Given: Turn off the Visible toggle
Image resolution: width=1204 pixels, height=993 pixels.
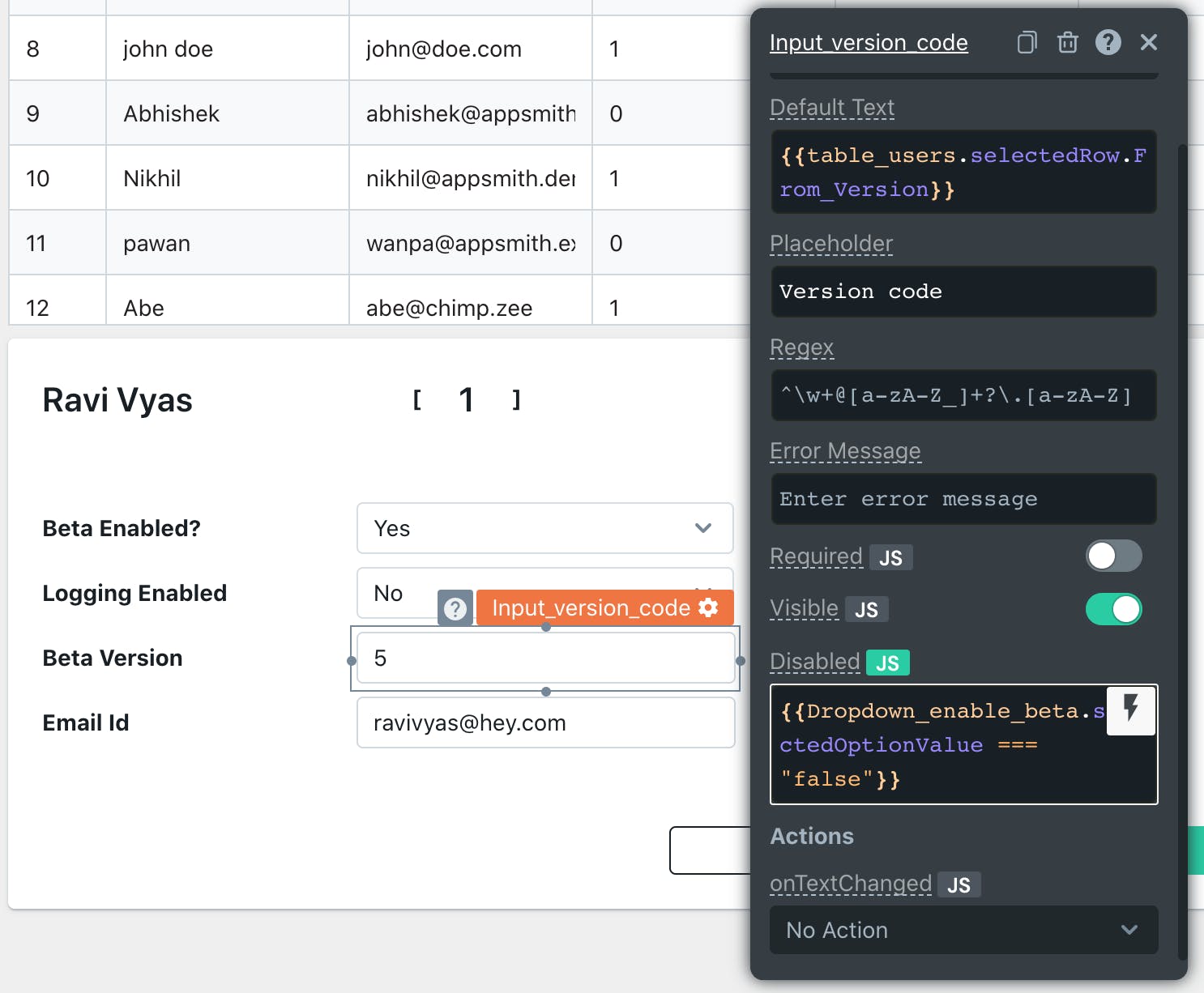Looking at the screenshot, I should click(x=1113, y=609).
